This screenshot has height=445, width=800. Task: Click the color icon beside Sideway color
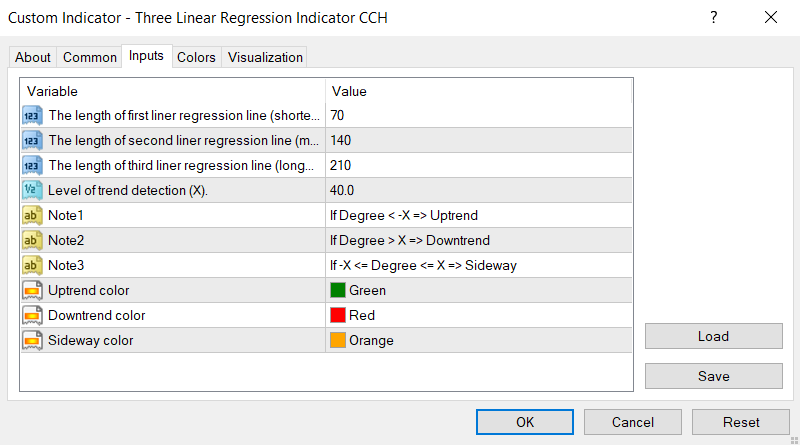point(32,340)
